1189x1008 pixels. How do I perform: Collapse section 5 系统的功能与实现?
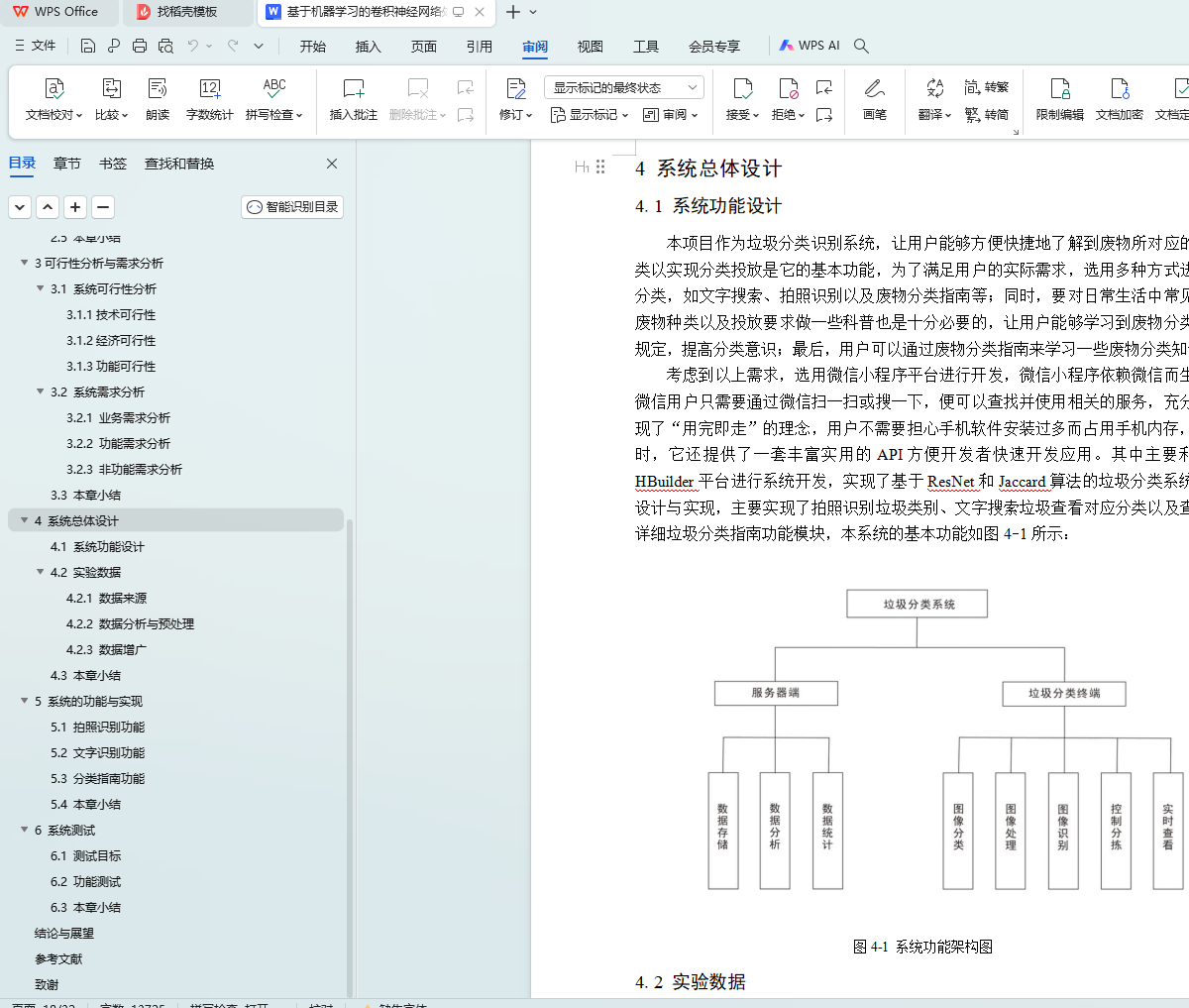25,701
